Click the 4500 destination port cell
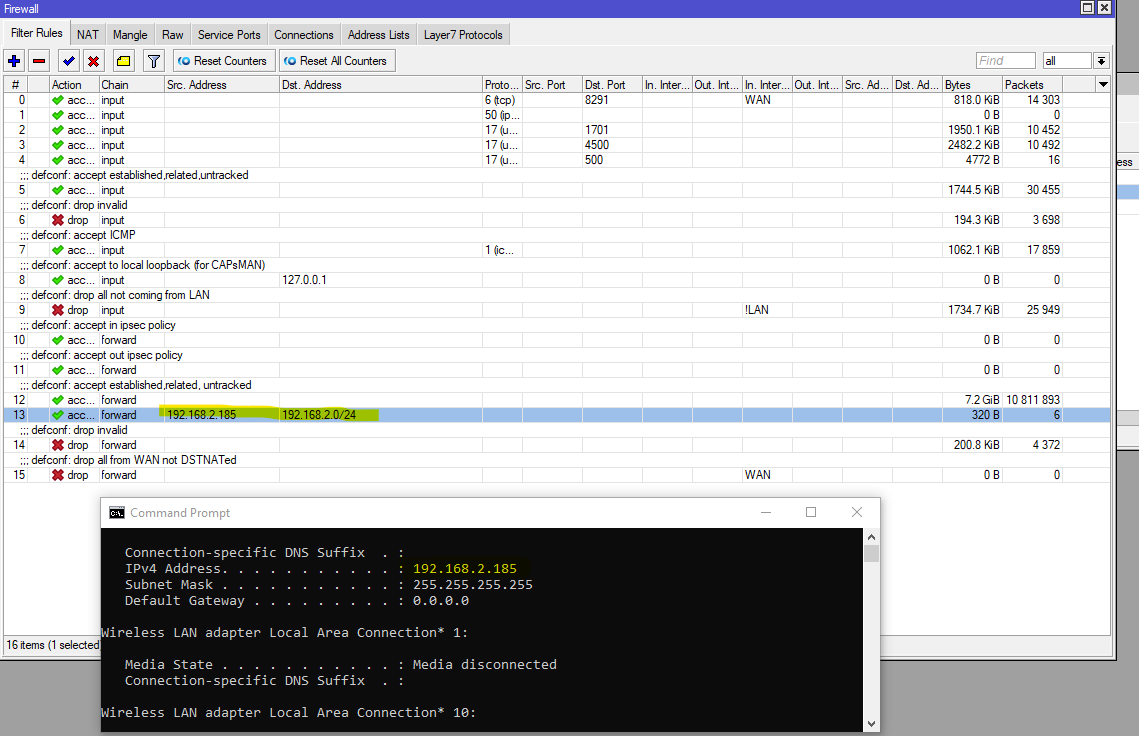The image size is (1139, 736). tap(612, 145)
